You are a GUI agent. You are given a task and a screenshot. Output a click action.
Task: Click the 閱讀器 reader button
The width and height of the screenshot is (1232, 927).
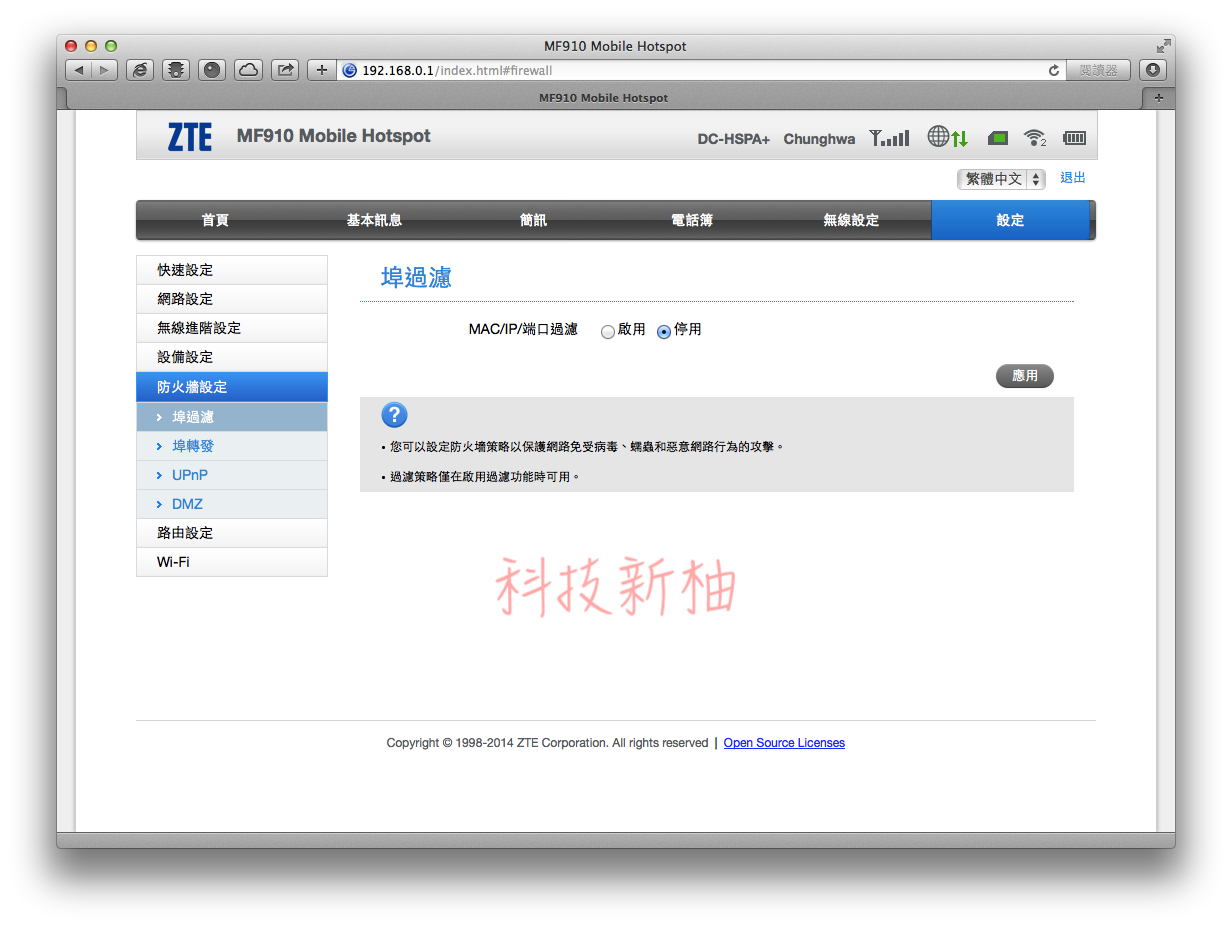1098,70
